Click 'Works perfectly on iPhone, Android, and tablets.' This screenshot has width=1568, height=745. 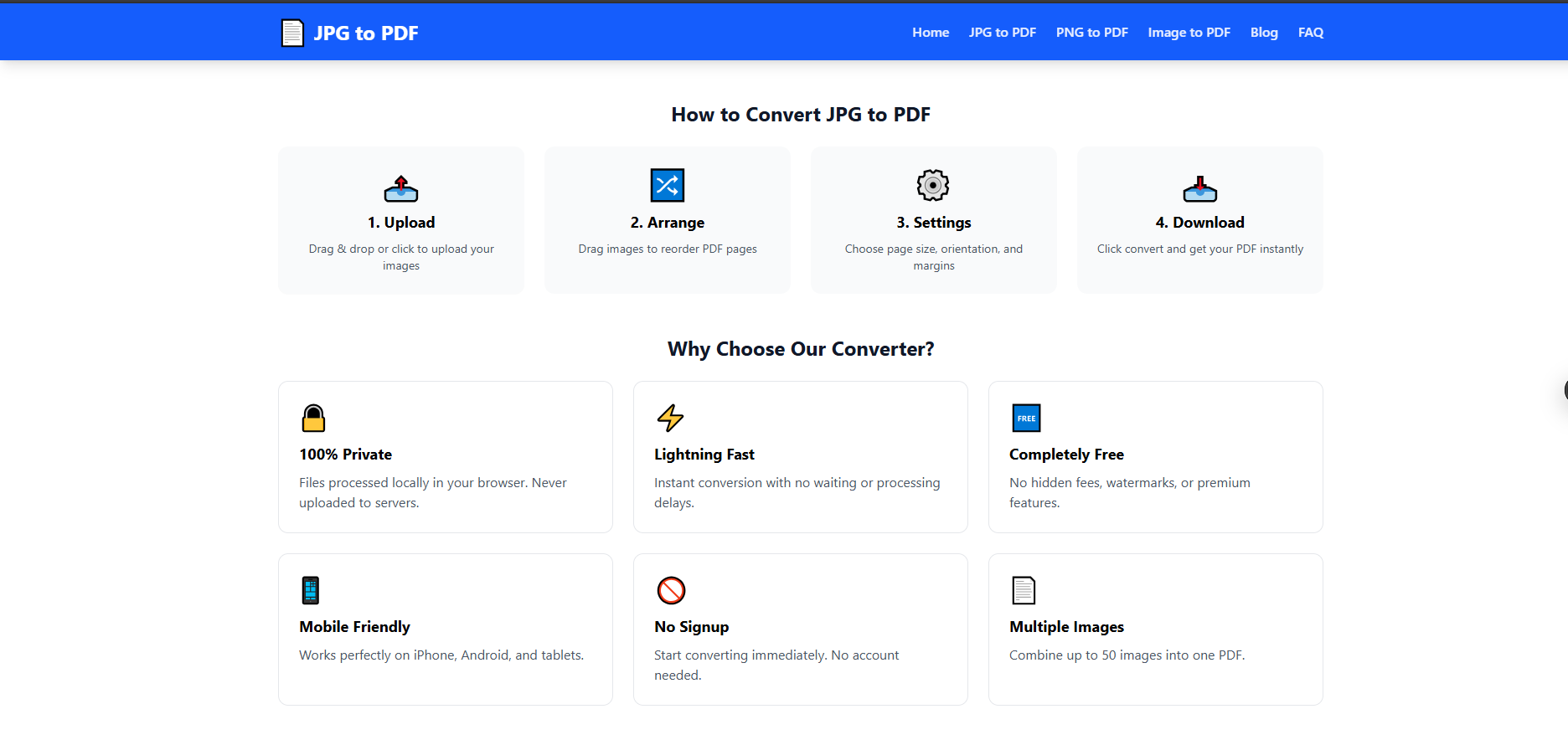pyautogui.click(x=441, y=655)
